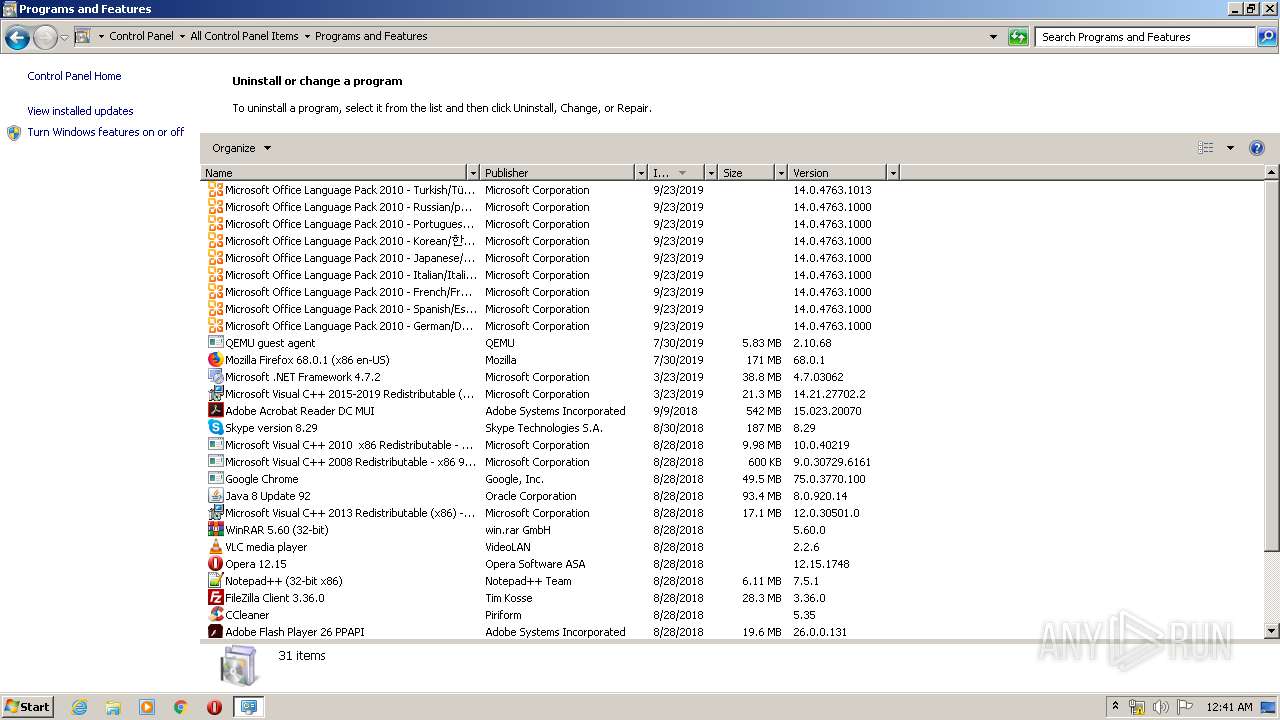The height and width of the screenshot is (720, 1280).
Task: Expand the view options dropdown arrow
Action: point(1230,148)
